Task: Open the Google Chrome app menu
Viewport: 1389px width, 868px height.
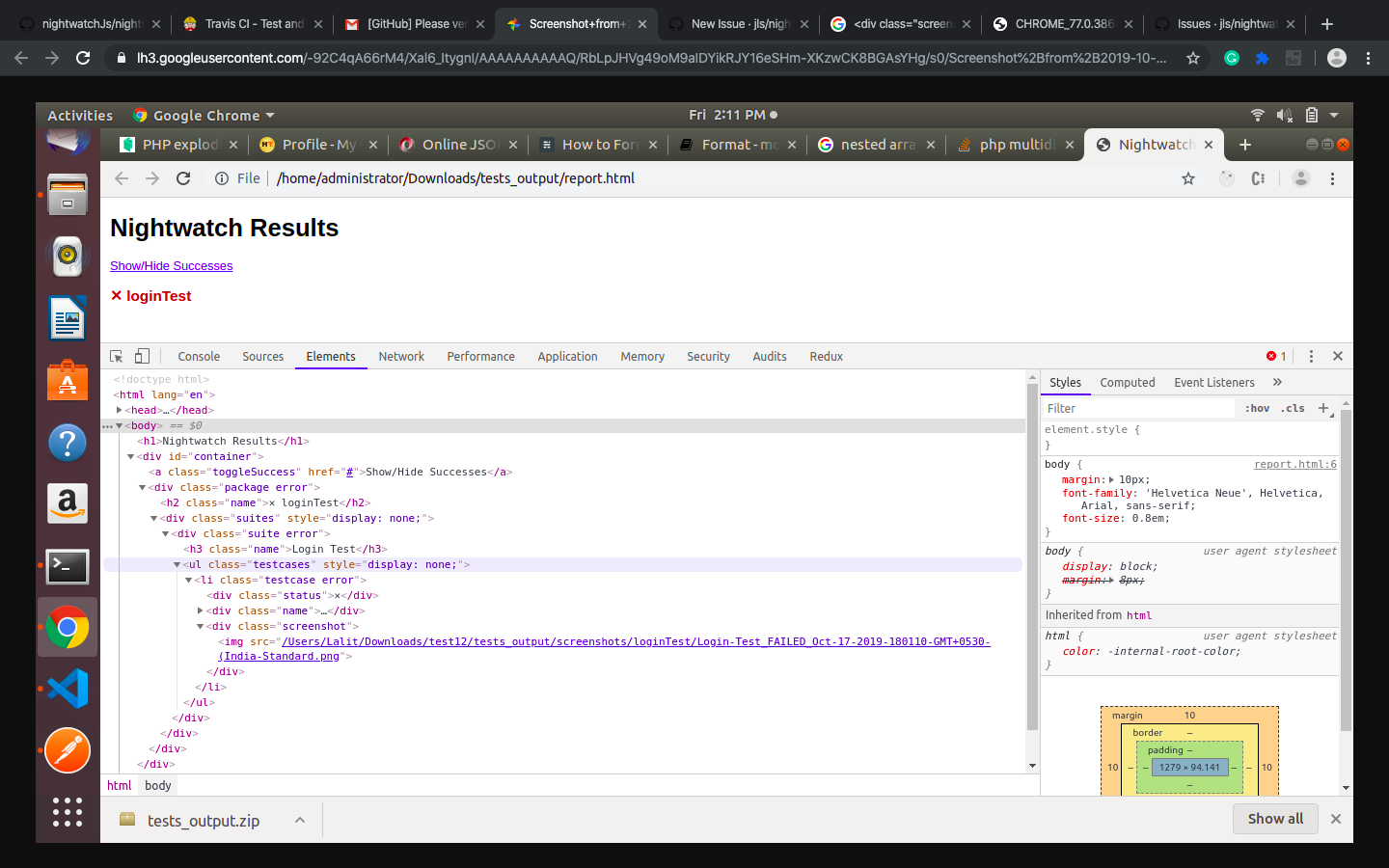Action: tap(204, 115)
